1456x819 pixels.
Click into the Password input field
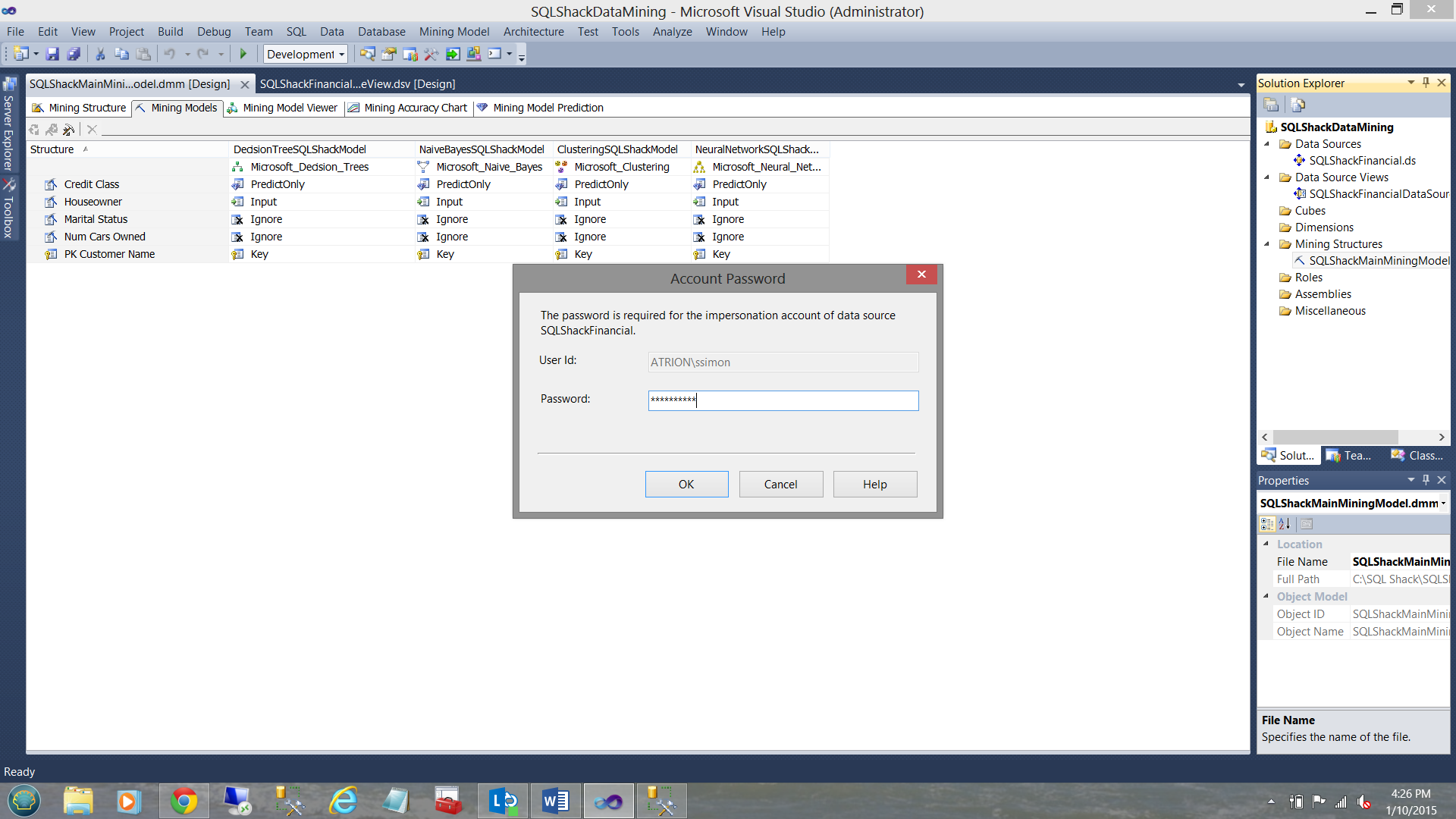783,400
